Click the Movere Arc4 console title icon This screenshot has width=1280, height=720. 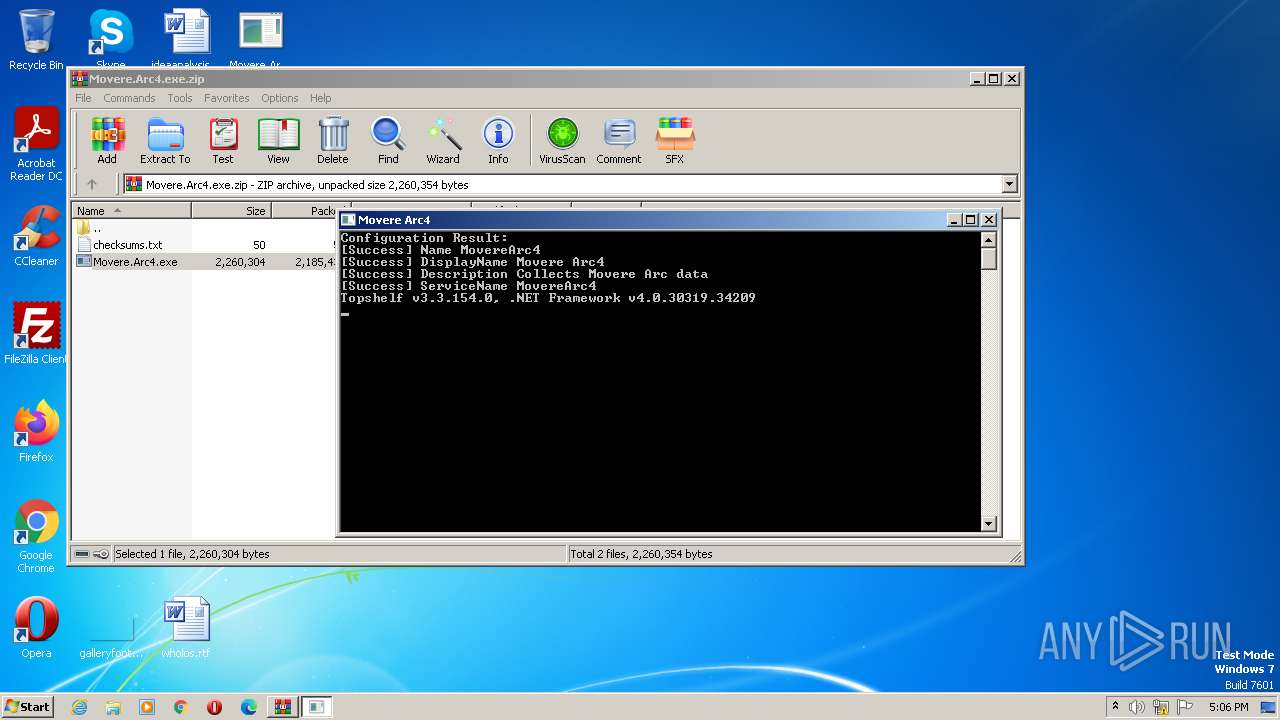348,220
